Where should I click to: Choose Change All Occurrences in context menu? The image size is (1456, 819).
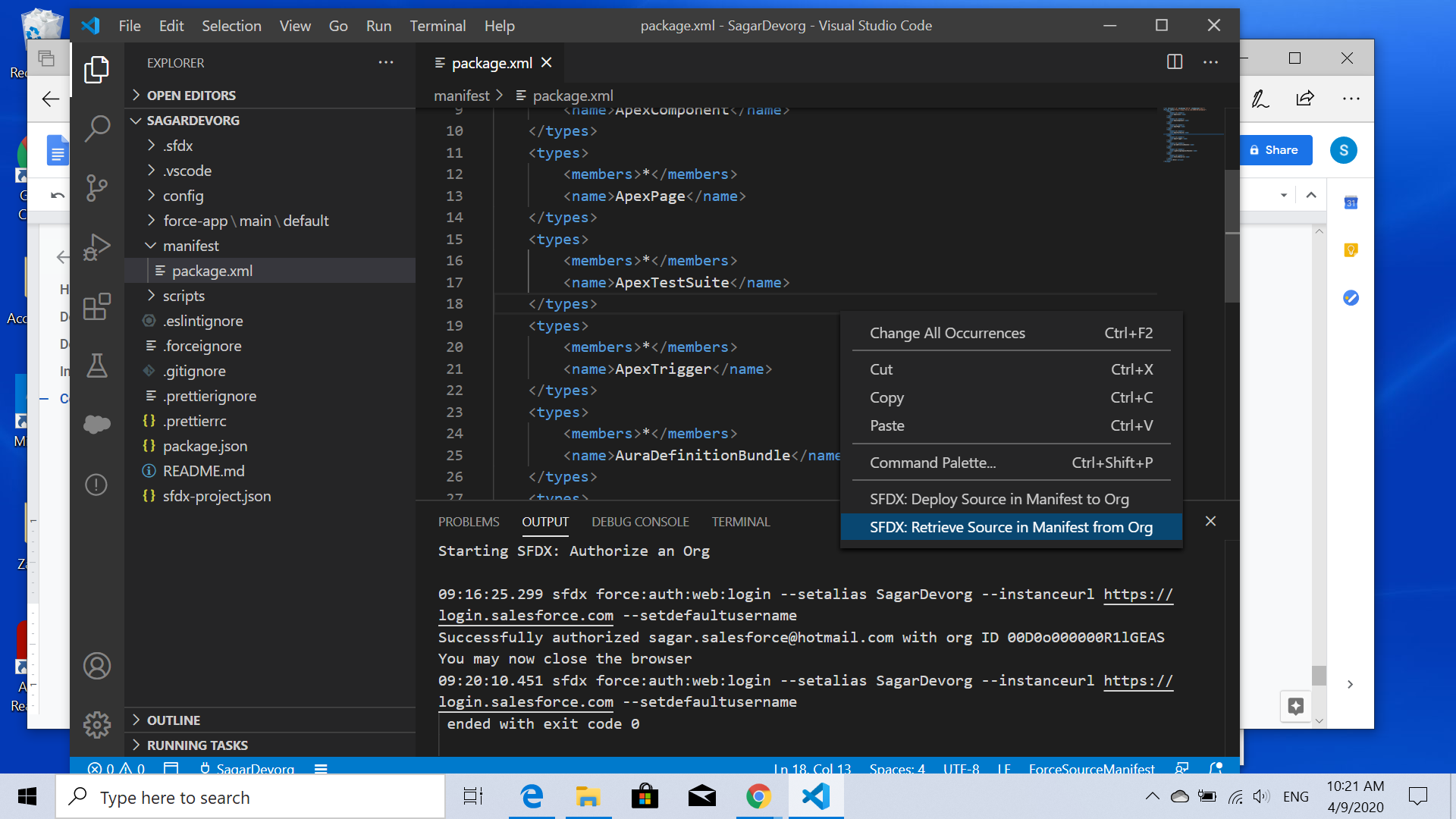(1011, 333)
